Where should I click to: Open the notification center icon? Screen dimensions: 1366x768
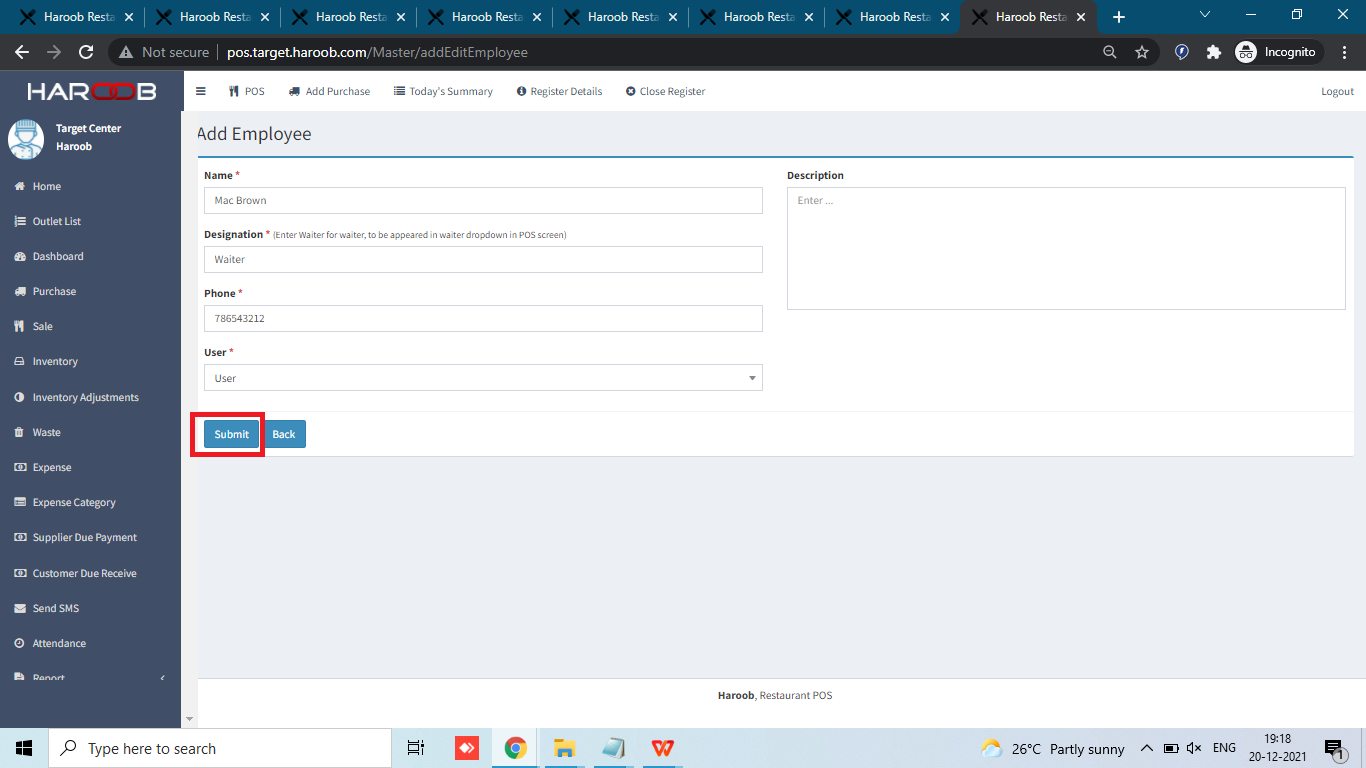click(x=1334, y=748)
